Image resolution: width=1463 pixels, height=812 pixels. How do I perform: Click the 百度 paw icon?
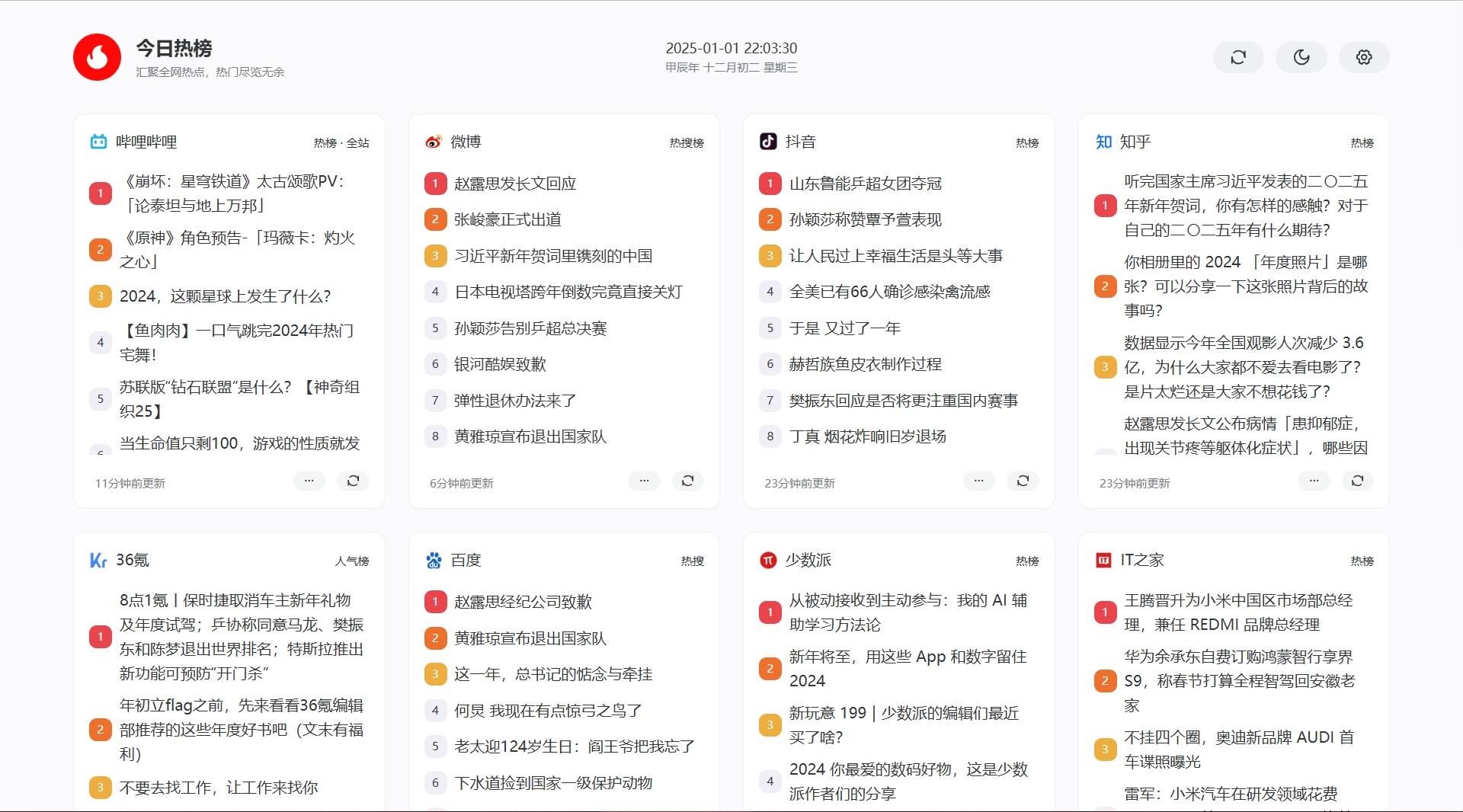pos(434,561)
